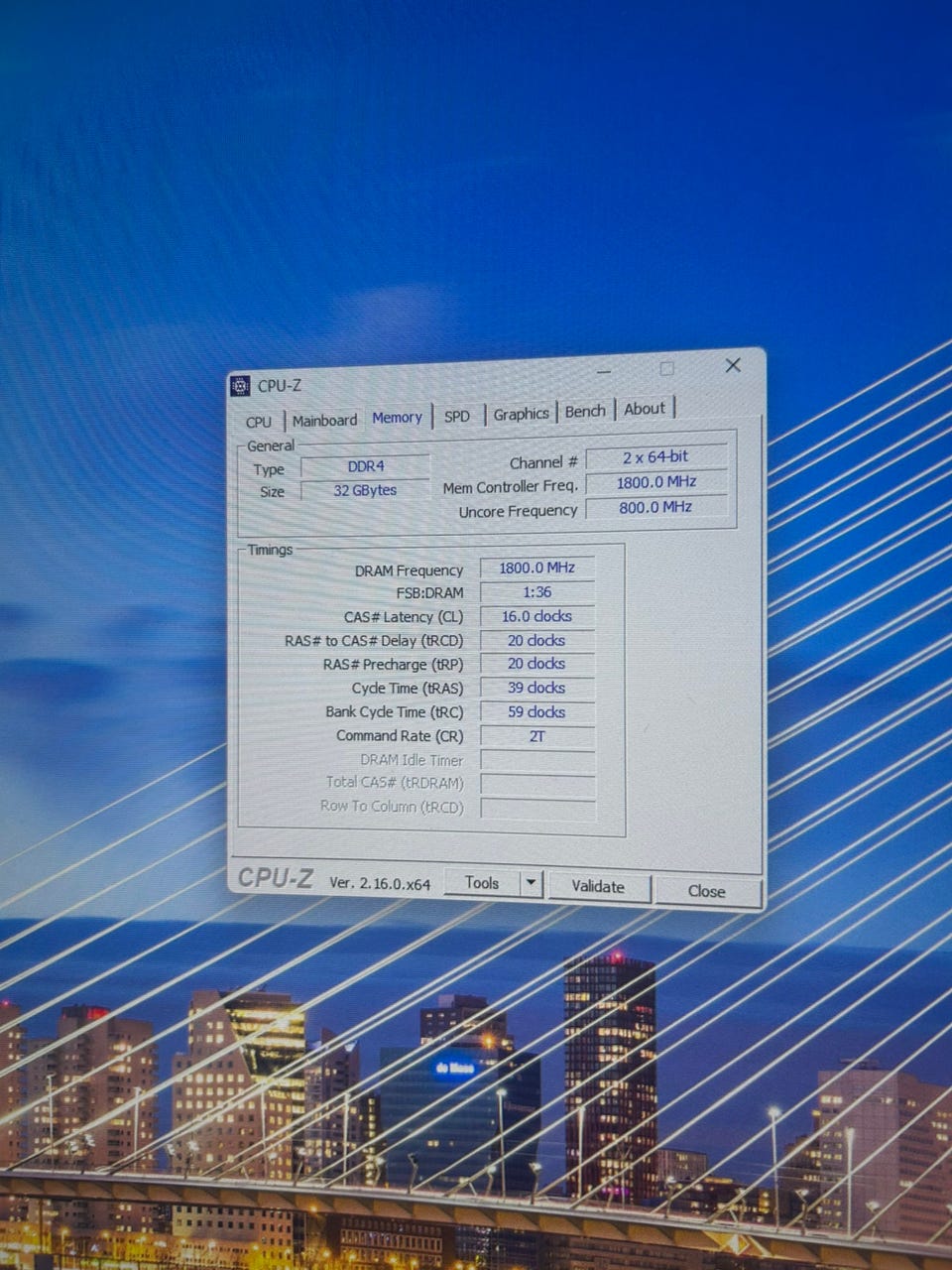Click the empty Total CAS# (tRDRAM) field
952x1270 pixels.
[537, 785]
